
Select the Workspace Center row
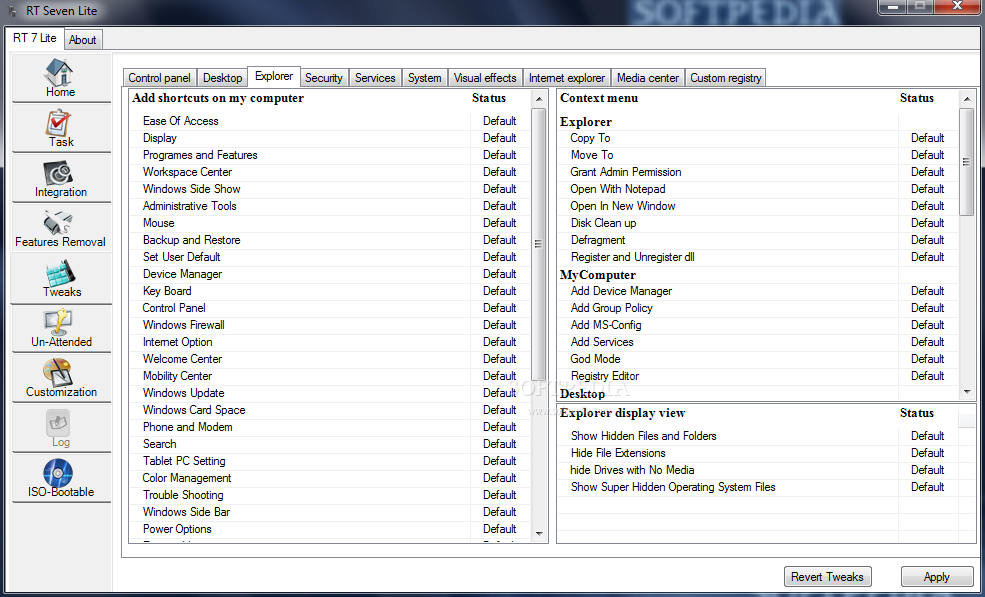click(330, 172)
